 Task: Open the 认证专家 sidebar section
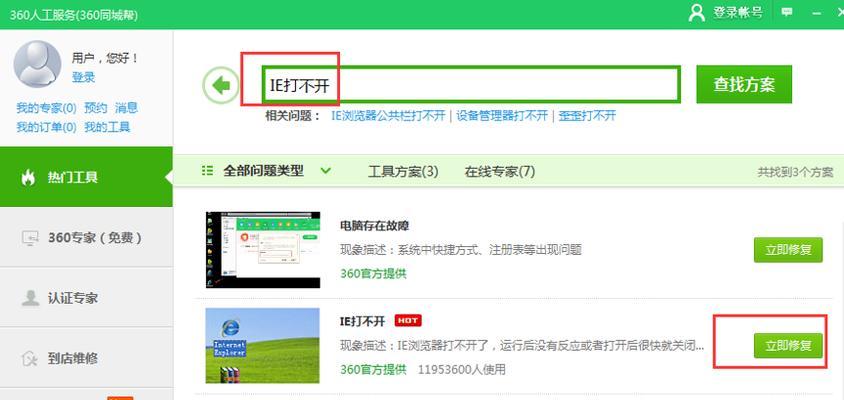click(x=86, y=298)
